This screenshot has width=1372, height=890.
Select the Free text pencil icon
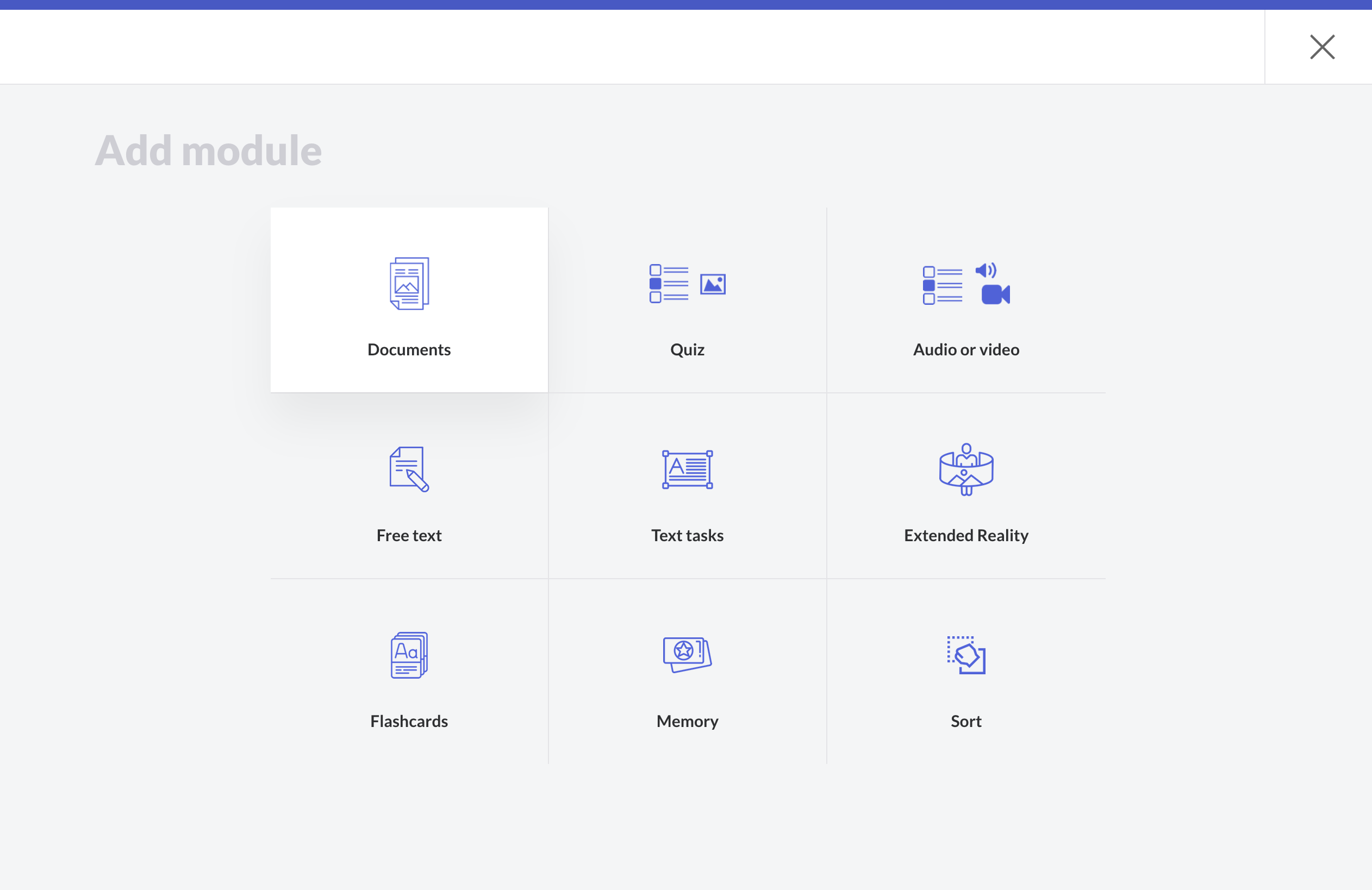[409, 469]
